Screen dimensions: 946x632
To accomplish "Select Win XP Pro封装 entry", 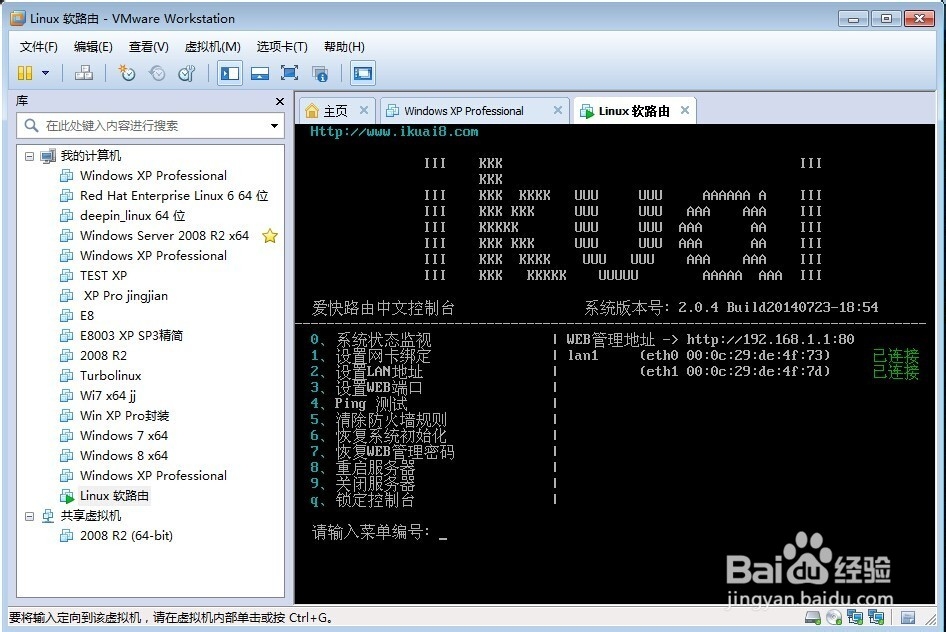I will point(124,416).
